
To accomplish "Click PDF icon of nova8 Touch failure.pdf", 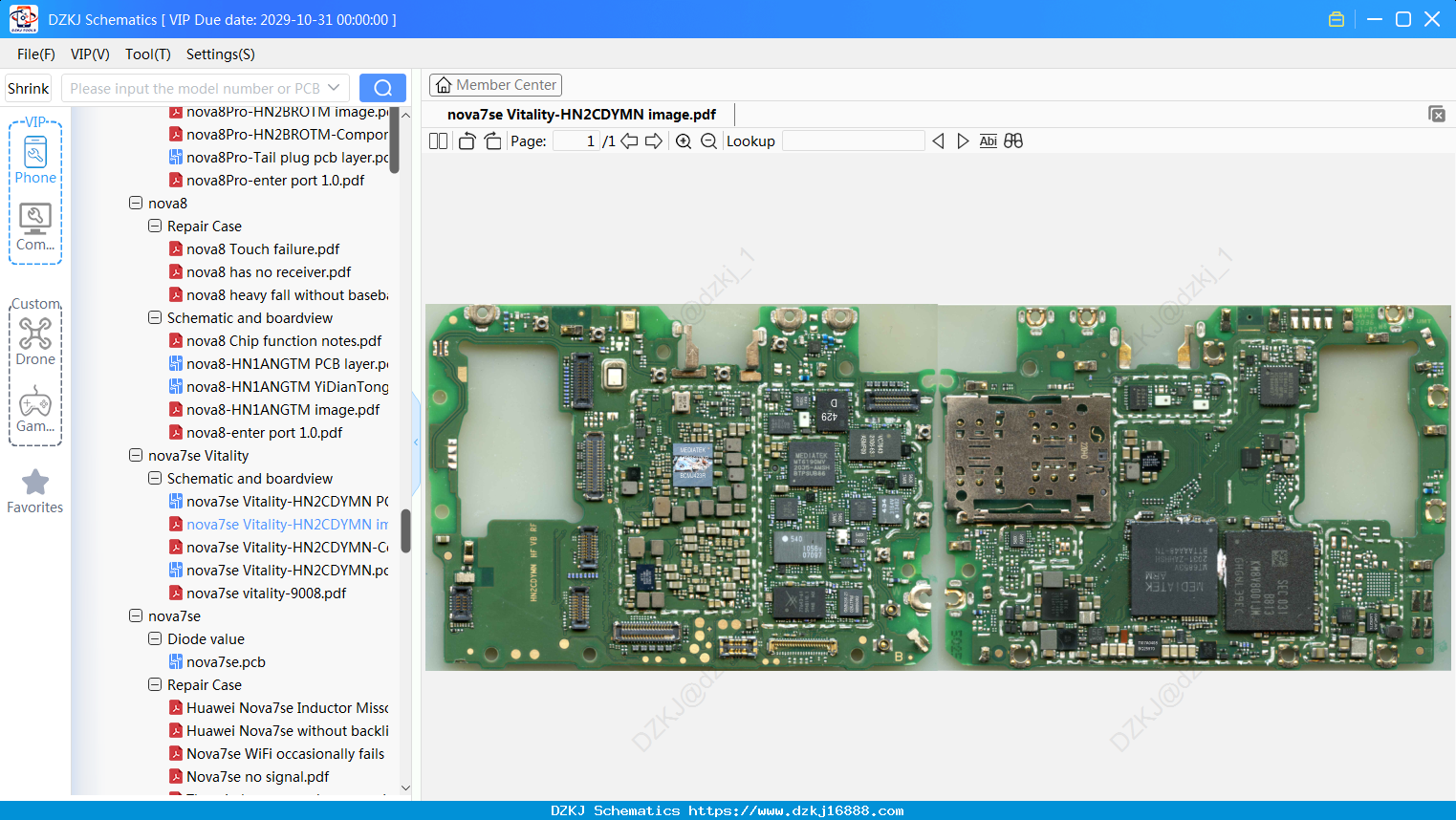I will click(176, 248).
